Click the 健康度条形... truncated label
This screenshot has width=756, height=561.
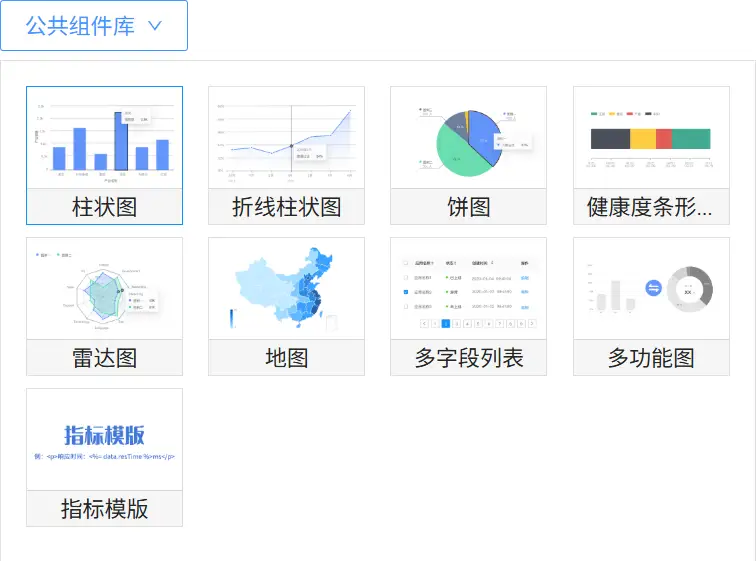pyautogui.click(x=650, y=207)
